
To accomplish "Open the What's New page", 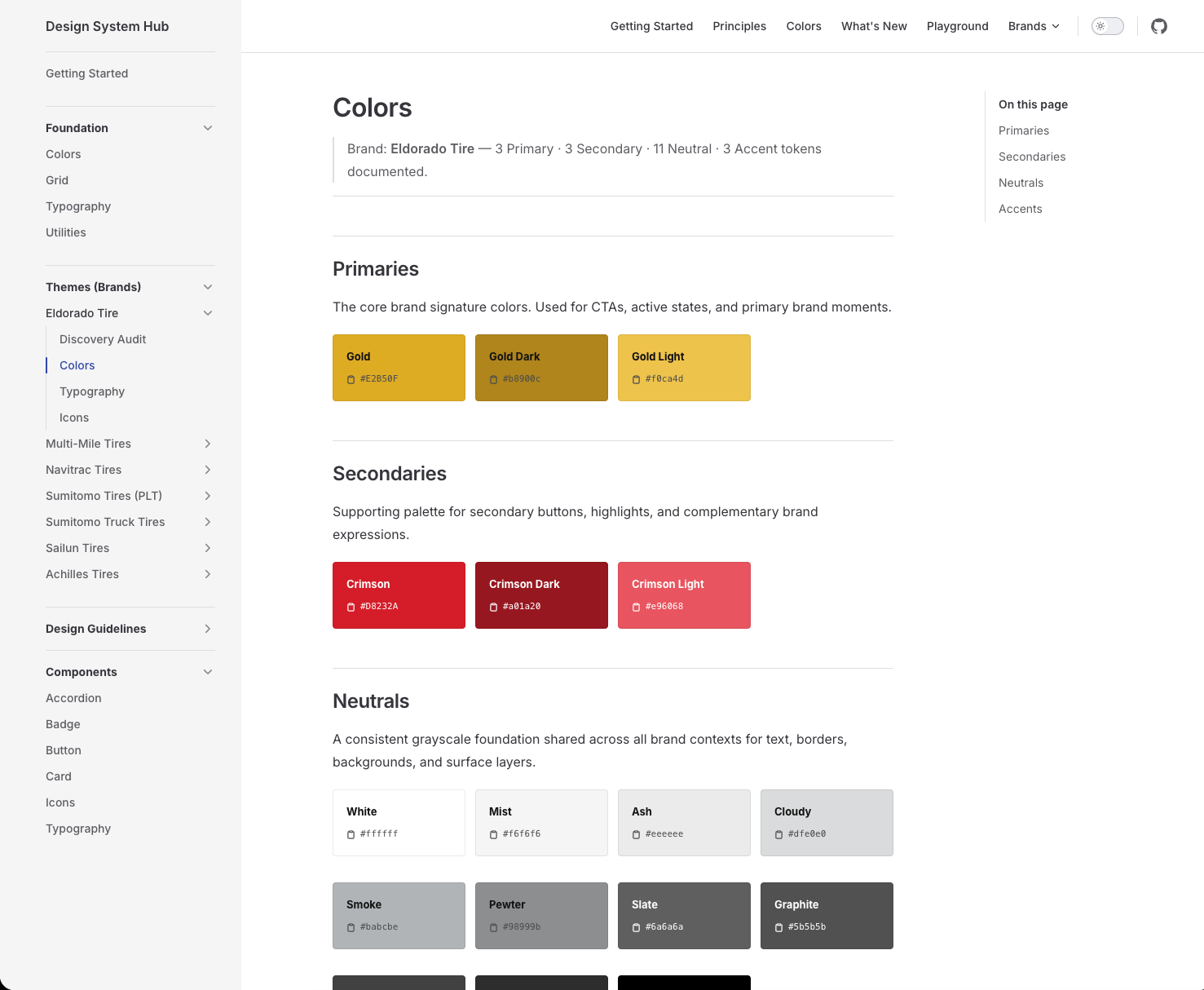I will tap(874, 26).
